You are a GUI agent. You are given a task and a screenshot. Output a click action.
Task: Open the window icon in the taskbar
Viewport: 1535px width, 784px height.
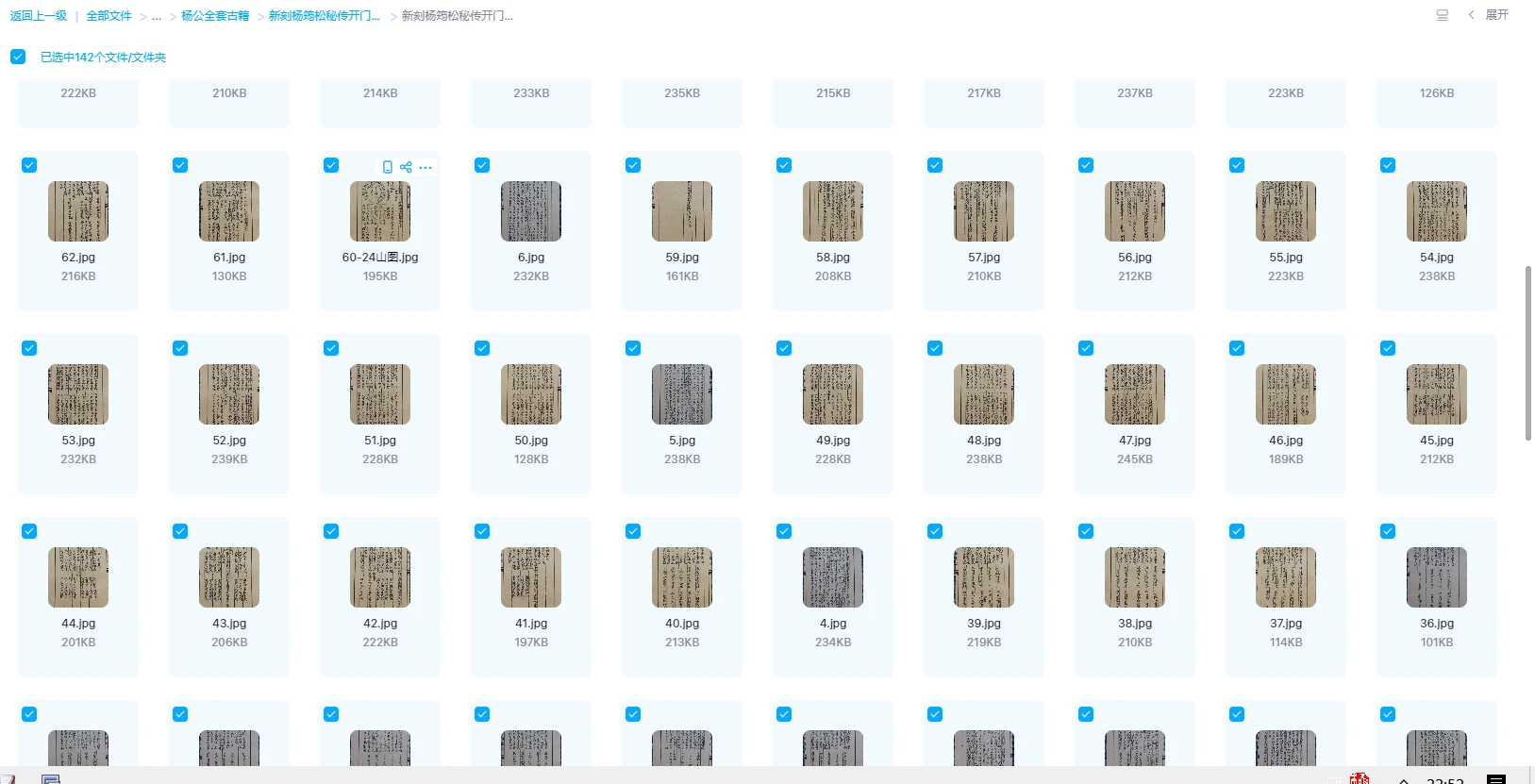51,778
